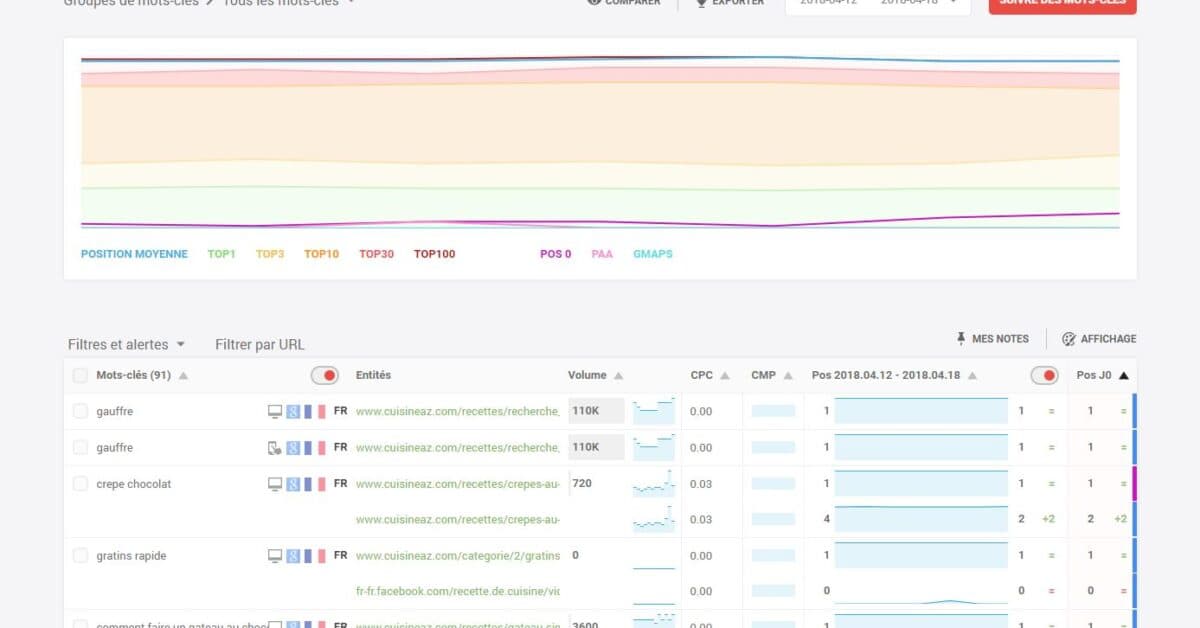Click the desktop device icon in the crepe chocolat row
This screenshot has width=1200, height=628.
[x=275, y=484]
